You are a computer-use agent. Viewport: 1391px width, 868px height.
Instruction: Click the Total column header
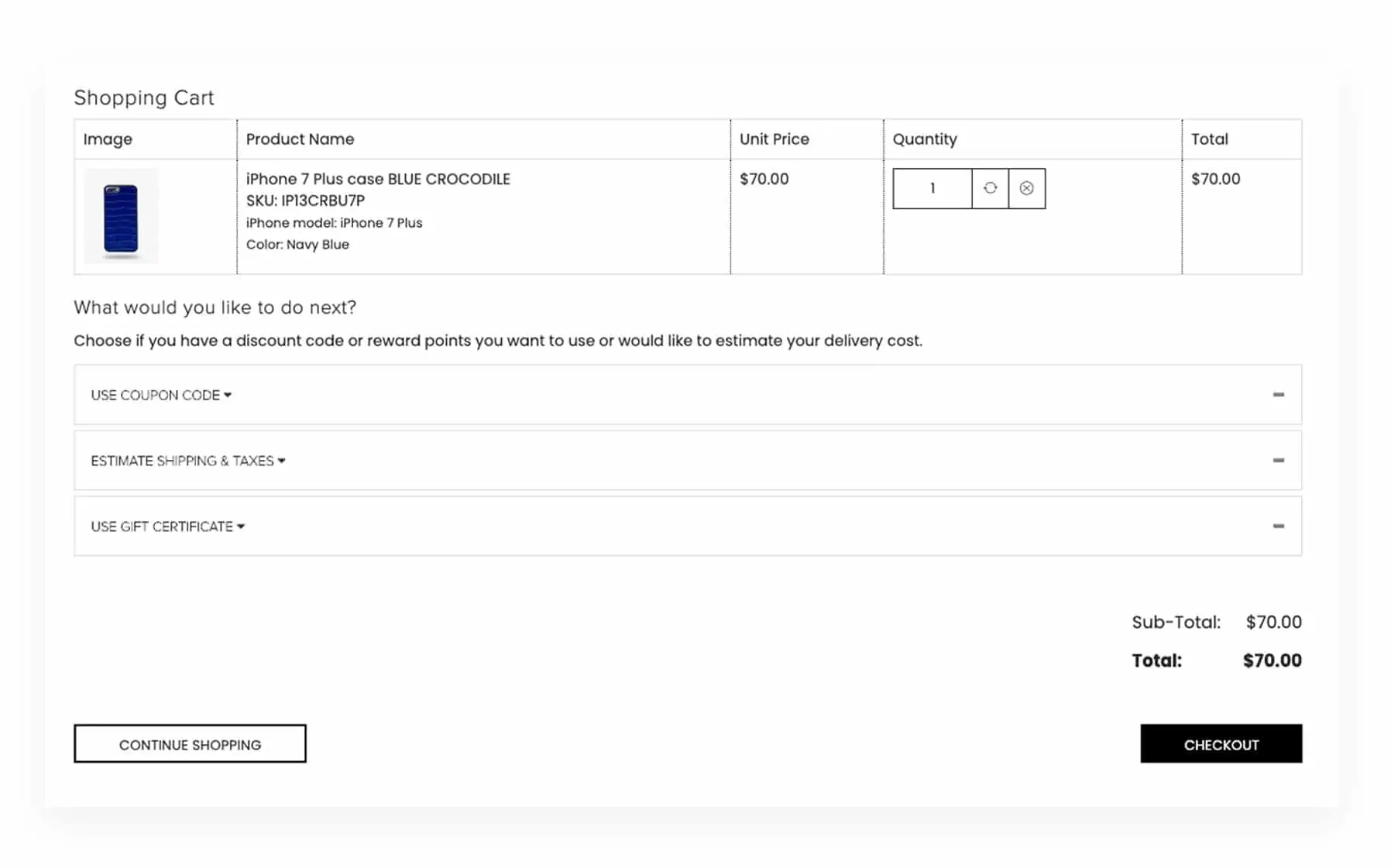[1209, 139]
